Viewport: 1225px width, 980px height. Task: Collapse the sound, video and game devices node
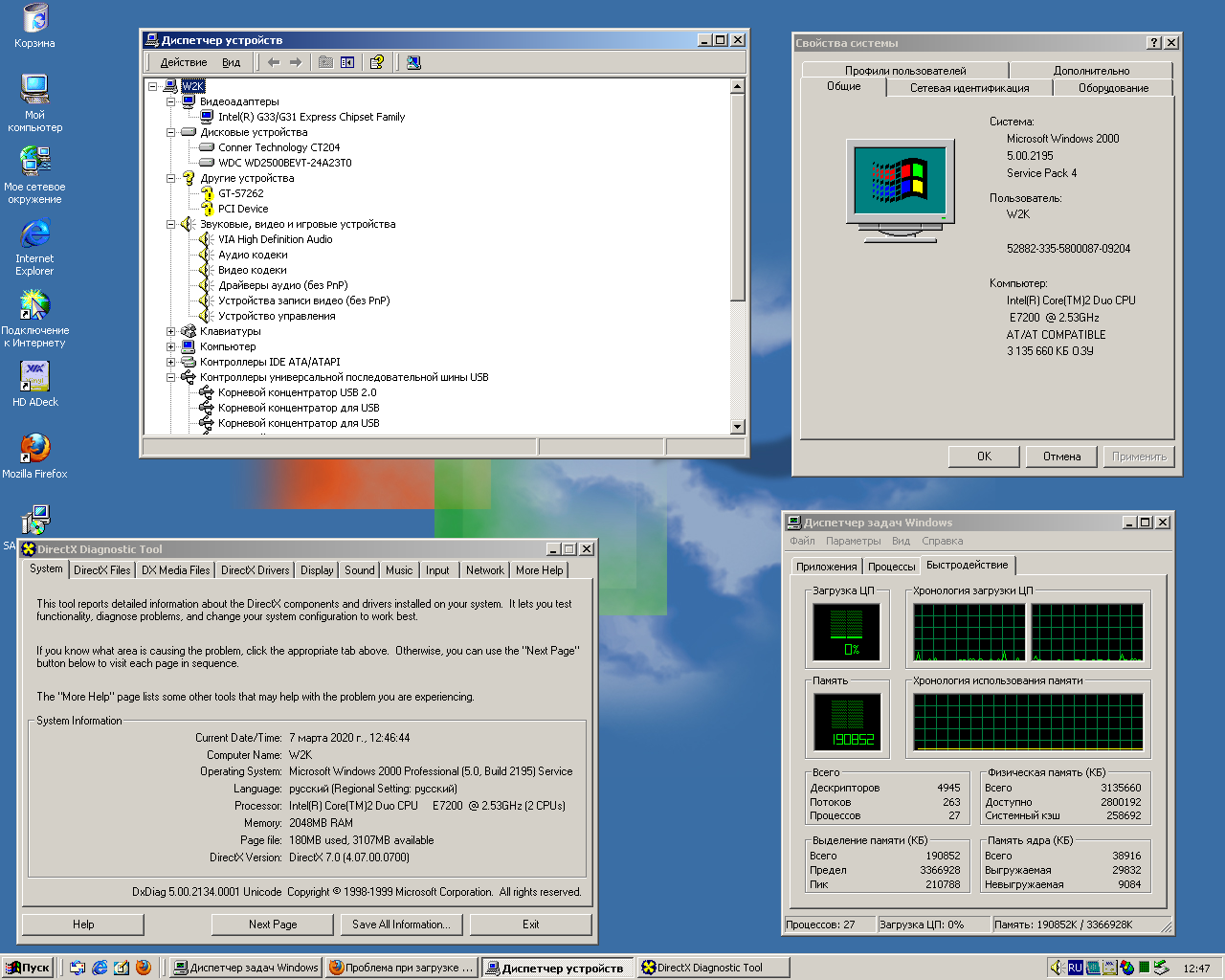tap(171, 224)
